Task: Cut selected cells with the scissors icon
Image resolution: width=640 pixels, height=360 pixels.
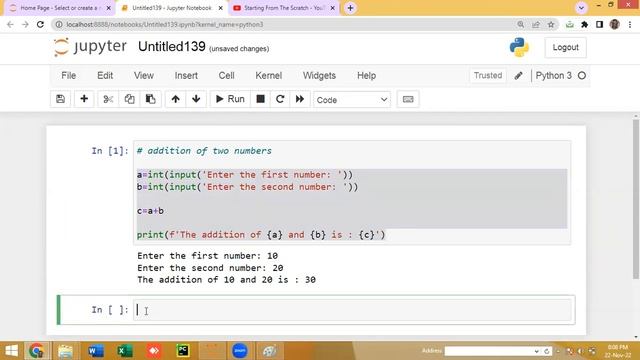Action: (x=108, y=99)
